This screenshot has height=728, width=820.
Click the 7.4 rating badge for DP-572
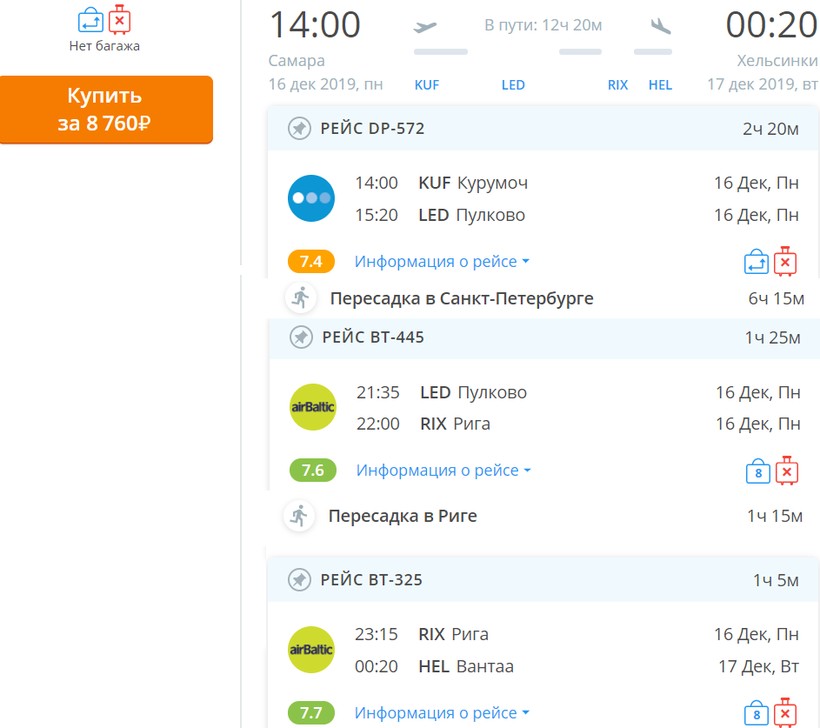coord(311,262)
